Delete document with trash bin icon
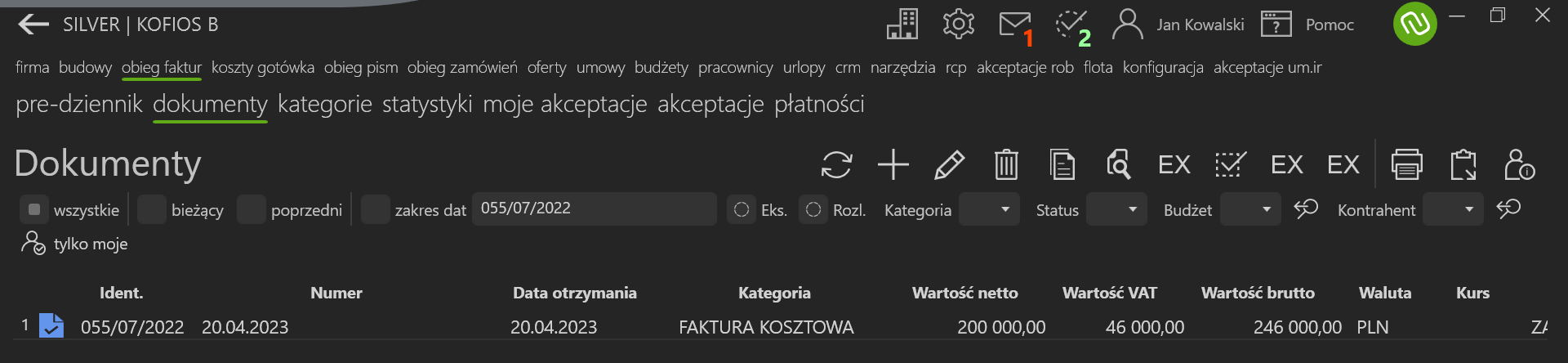 coord(1006,164)
